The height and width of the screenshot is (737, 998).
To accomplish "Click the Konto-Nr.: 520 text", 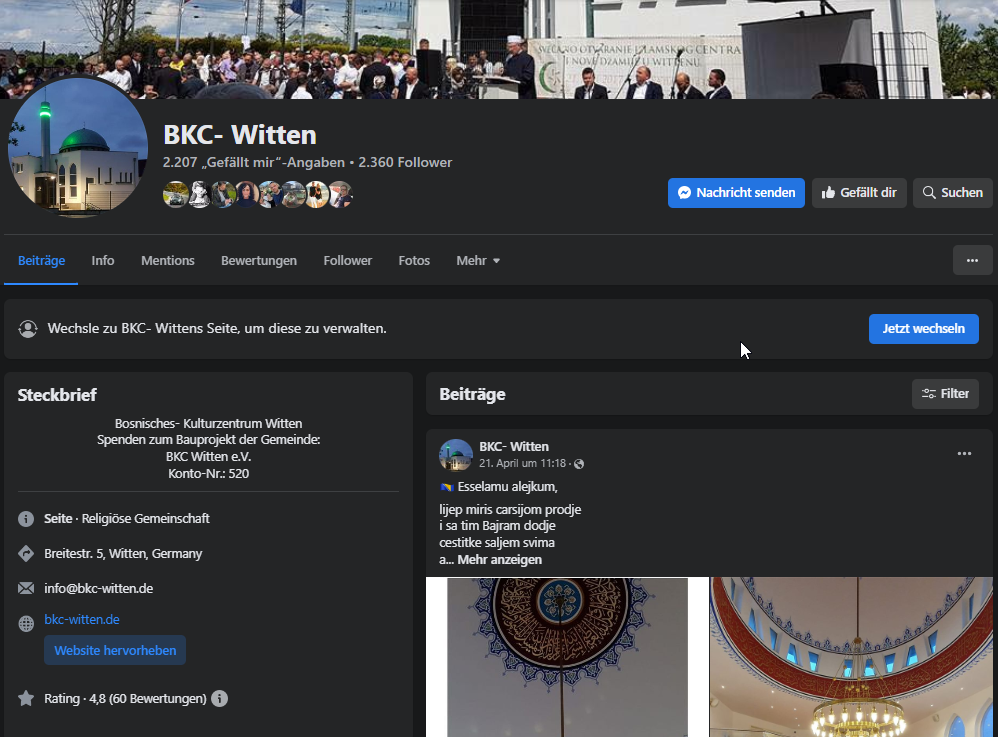I will coord(208,474).
